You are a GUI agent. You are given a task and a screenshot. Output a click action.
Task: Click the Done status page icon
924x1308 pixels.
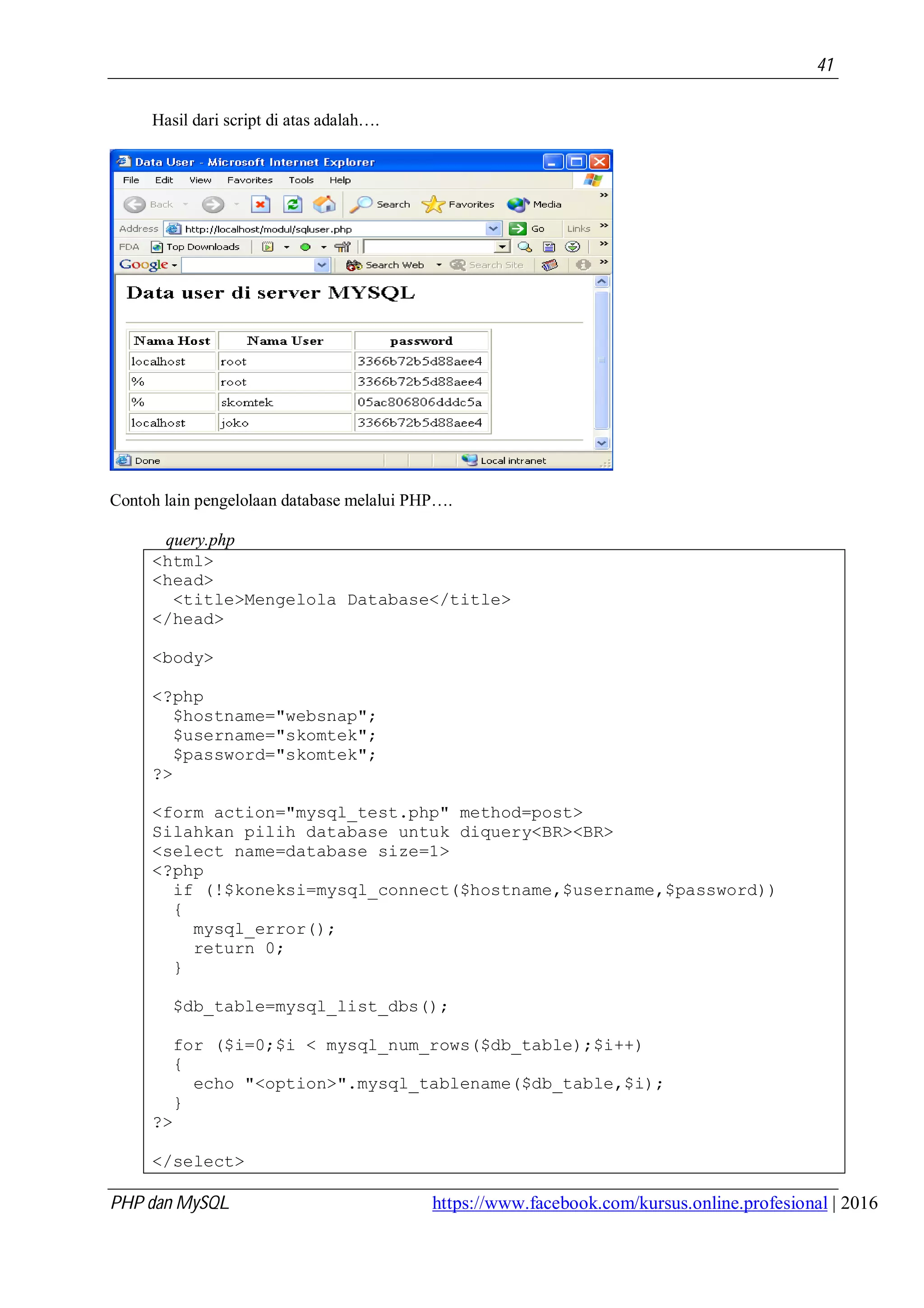point(124,460)
